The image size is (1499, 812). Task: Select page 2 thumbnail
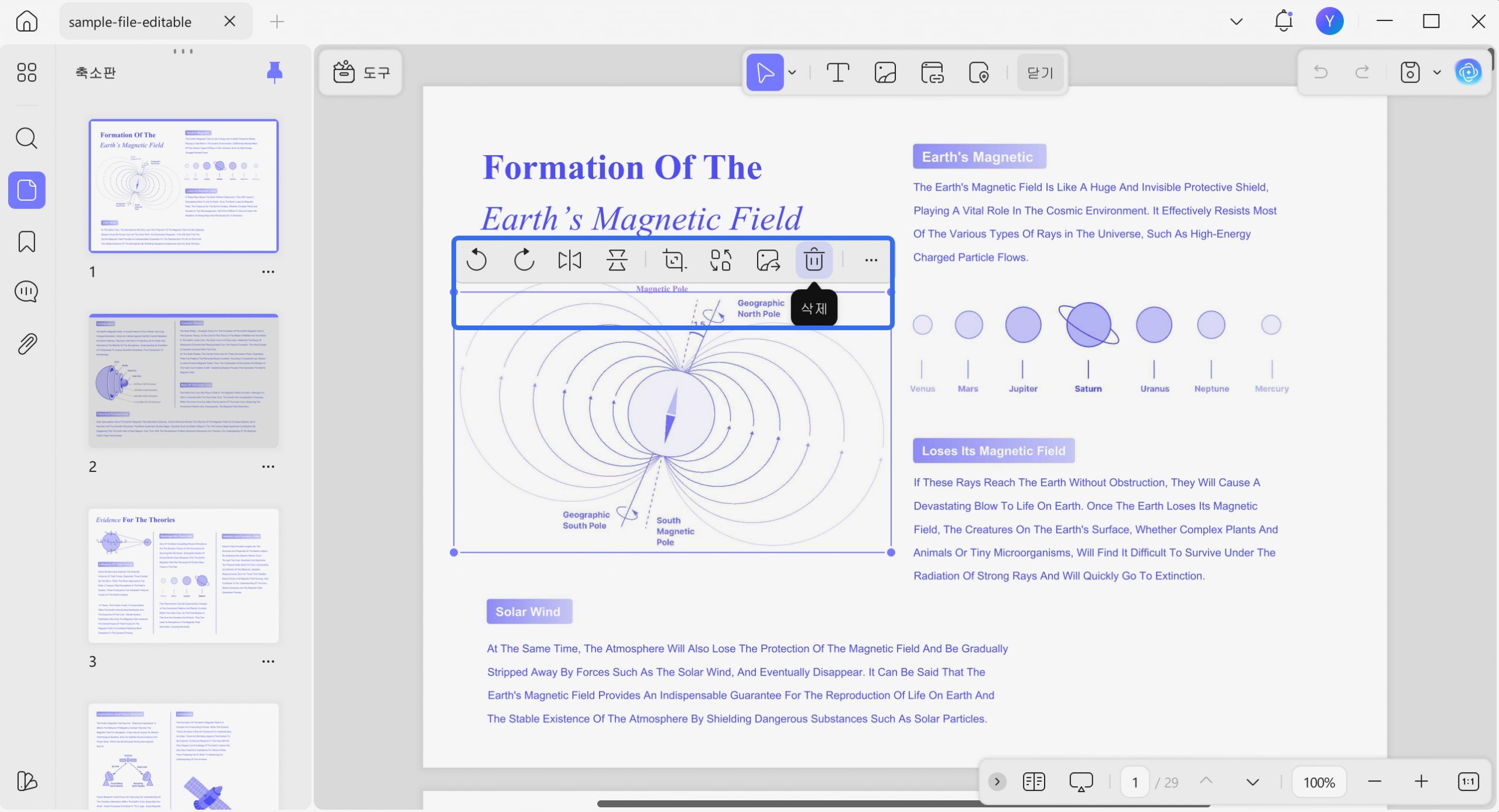point(183,381)
